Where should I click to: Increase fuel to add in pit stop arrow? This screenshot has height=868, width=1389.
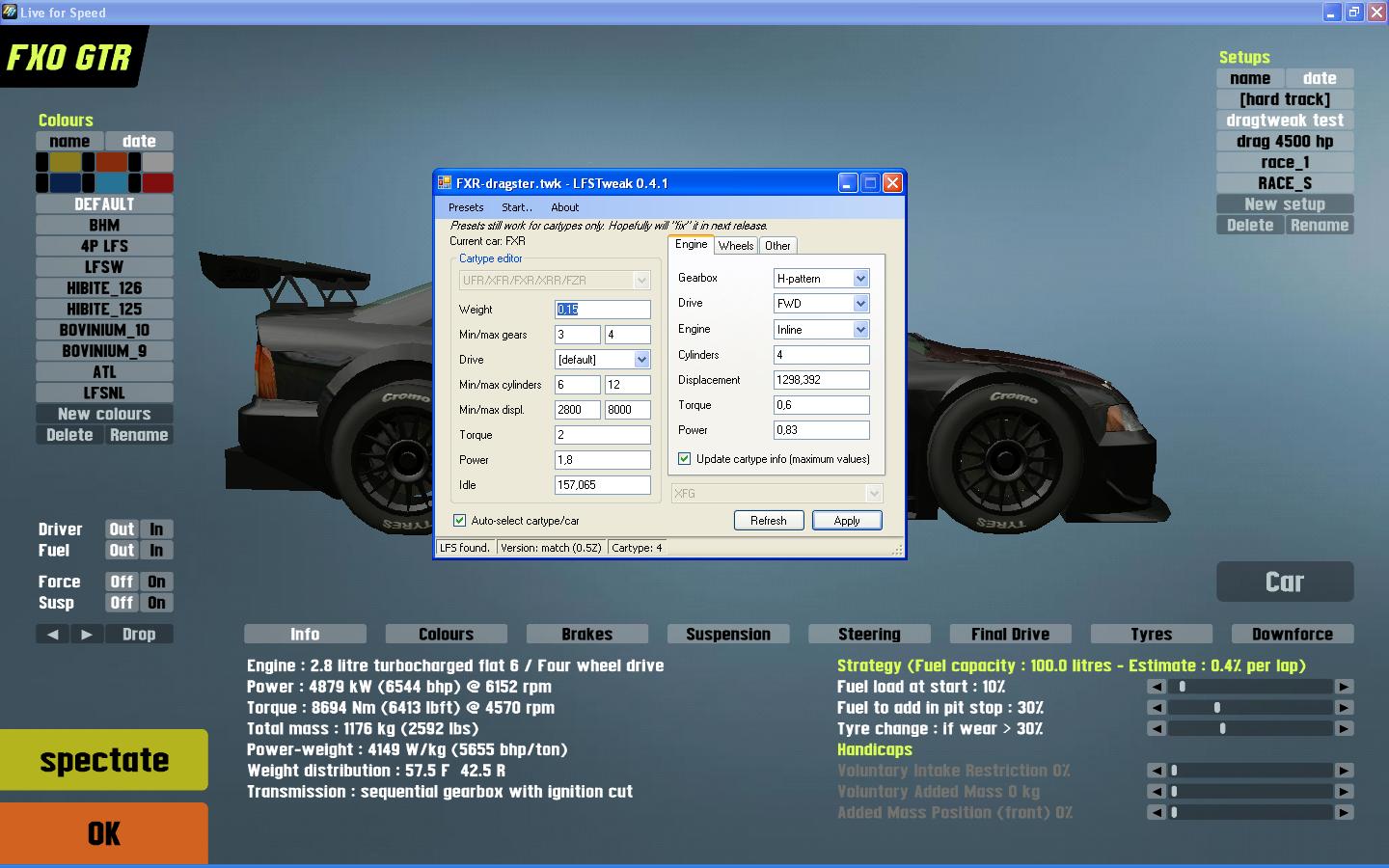pos(1344,708)
